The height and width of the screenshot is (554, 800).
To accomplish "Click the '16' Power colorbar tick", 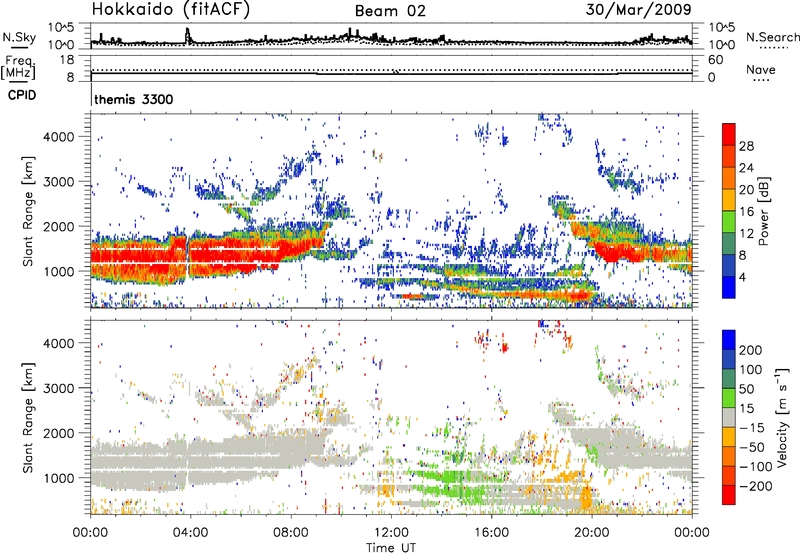I will coord(746,212).
